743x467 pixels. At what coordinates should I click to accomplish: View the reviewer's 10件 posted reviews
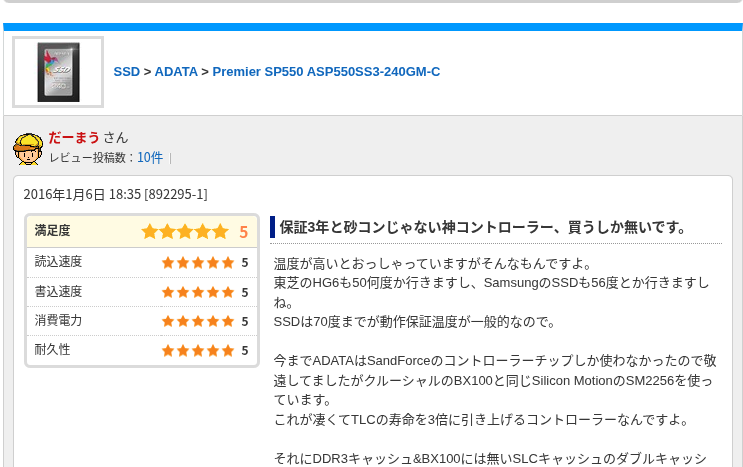[x=150, y=157]
